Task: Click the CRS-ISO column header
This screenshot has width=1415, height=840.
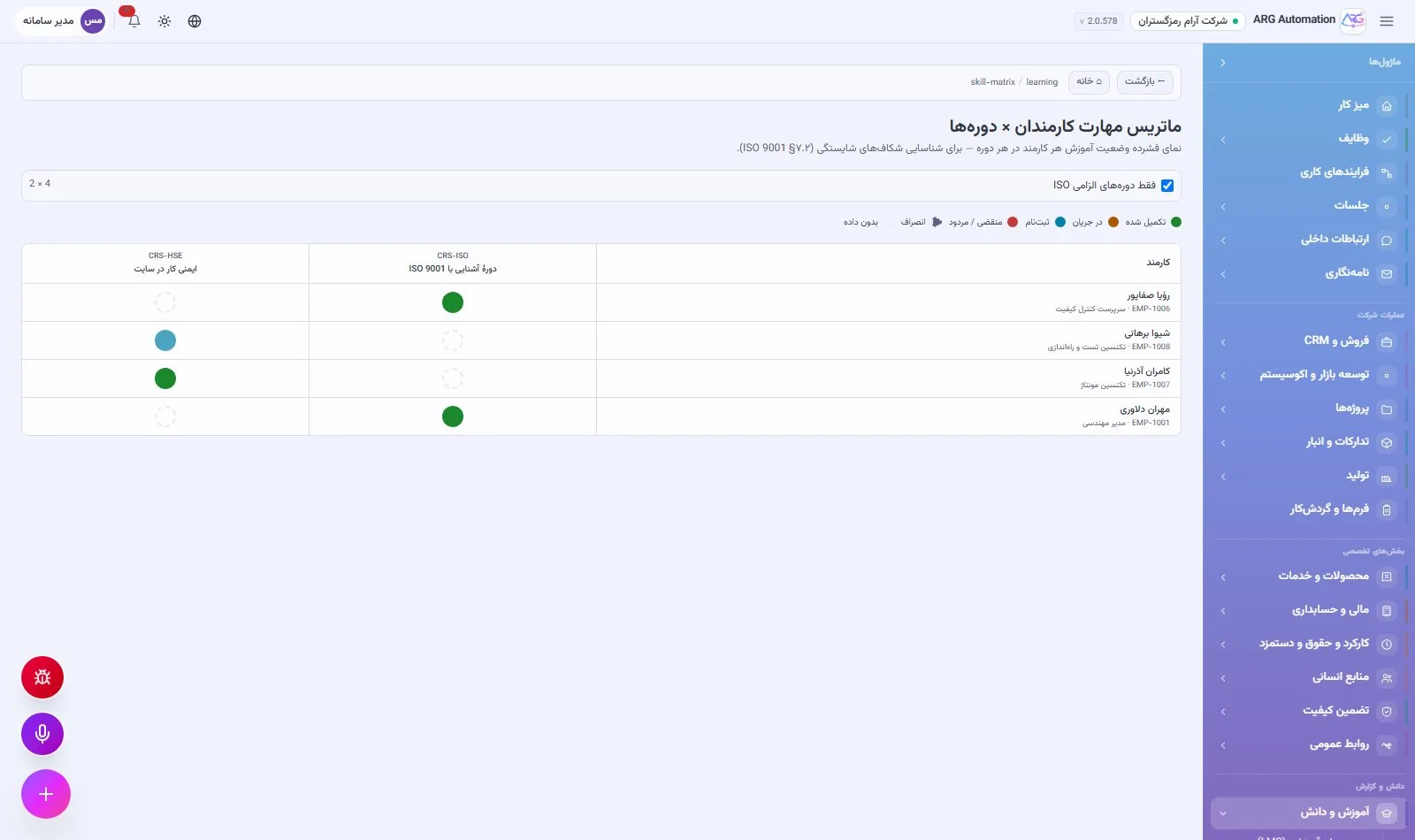Action: (453, 263)
